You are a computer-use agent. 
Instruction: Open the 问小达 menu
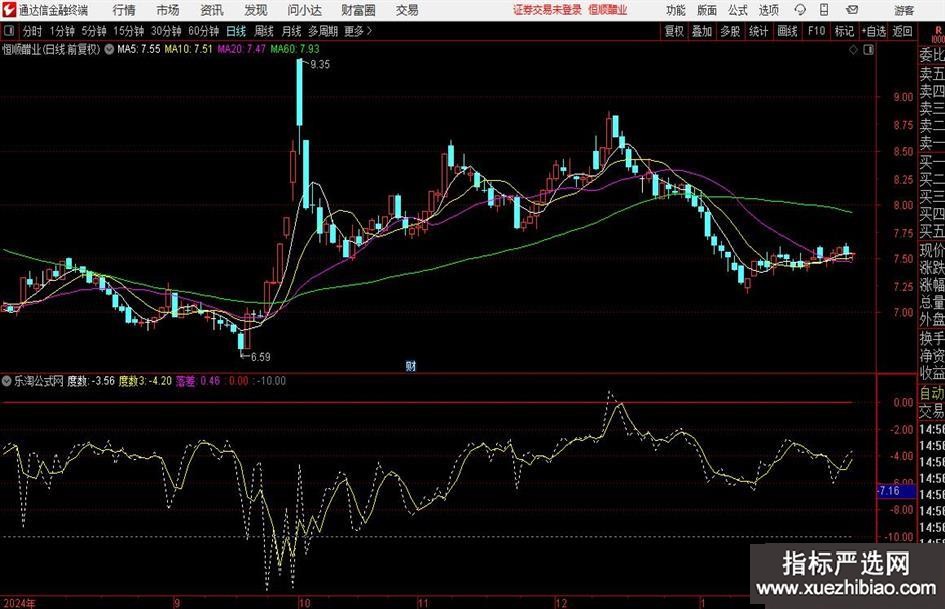click(304, 10)
